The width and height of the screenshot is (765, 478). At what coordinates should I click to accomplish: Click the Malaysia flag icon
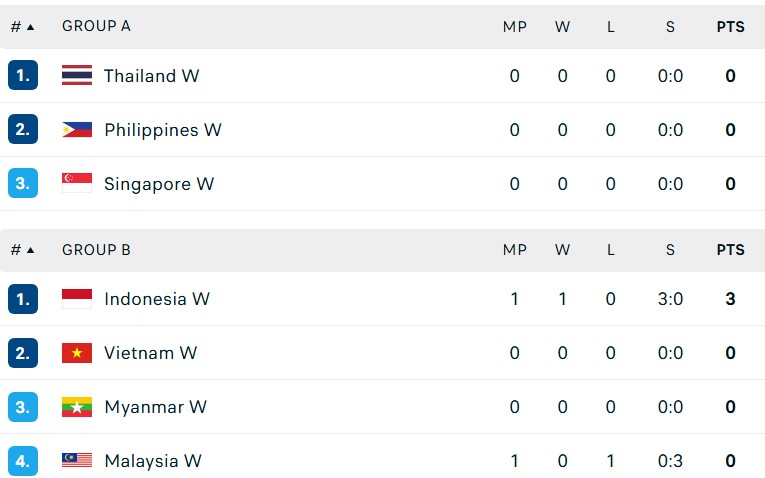(77, 461)
